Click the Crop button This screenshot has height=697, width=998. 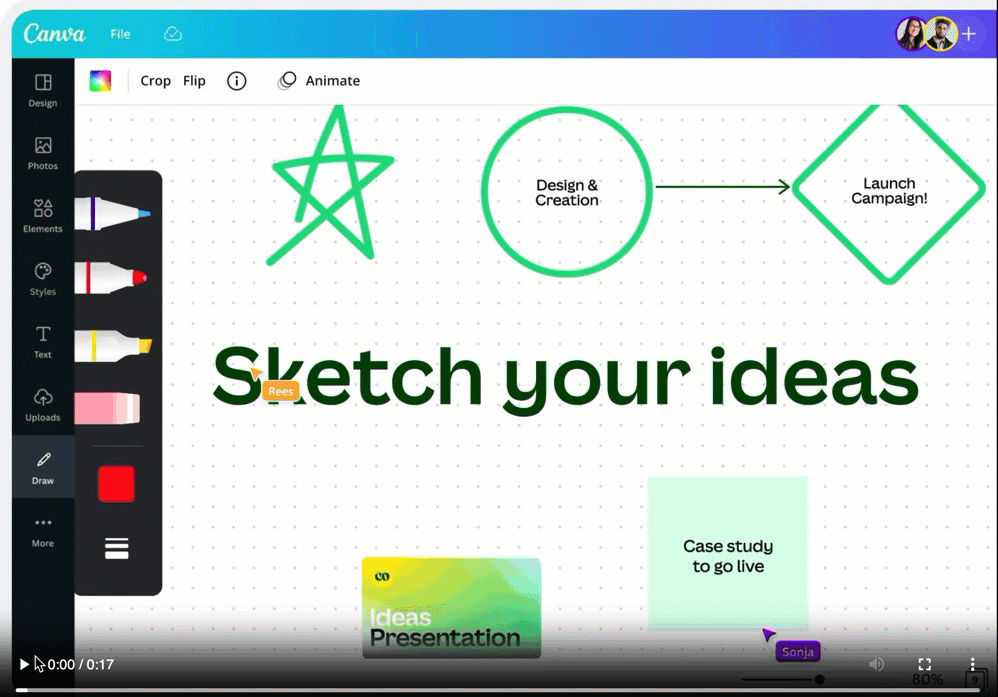coord(155,81)
